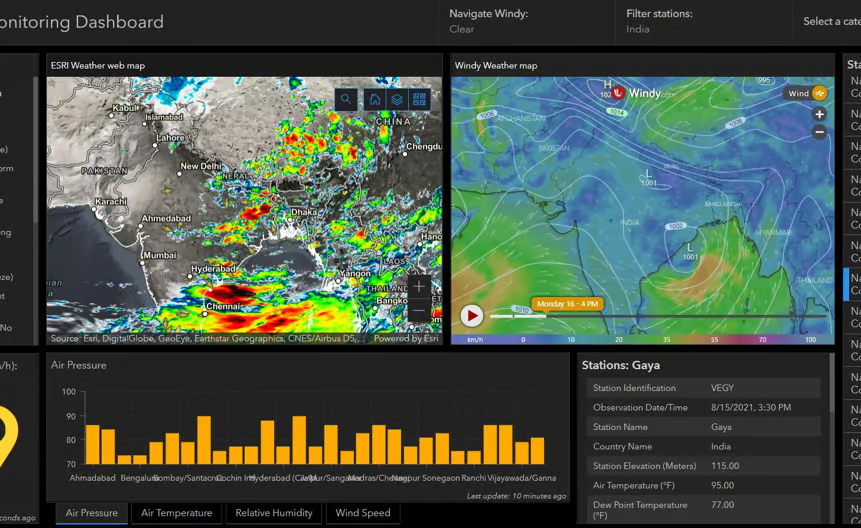The width and height of the screenshot is (861, 528).
Task: Select the Station Name value Gaya
Action: click(721, 427)
